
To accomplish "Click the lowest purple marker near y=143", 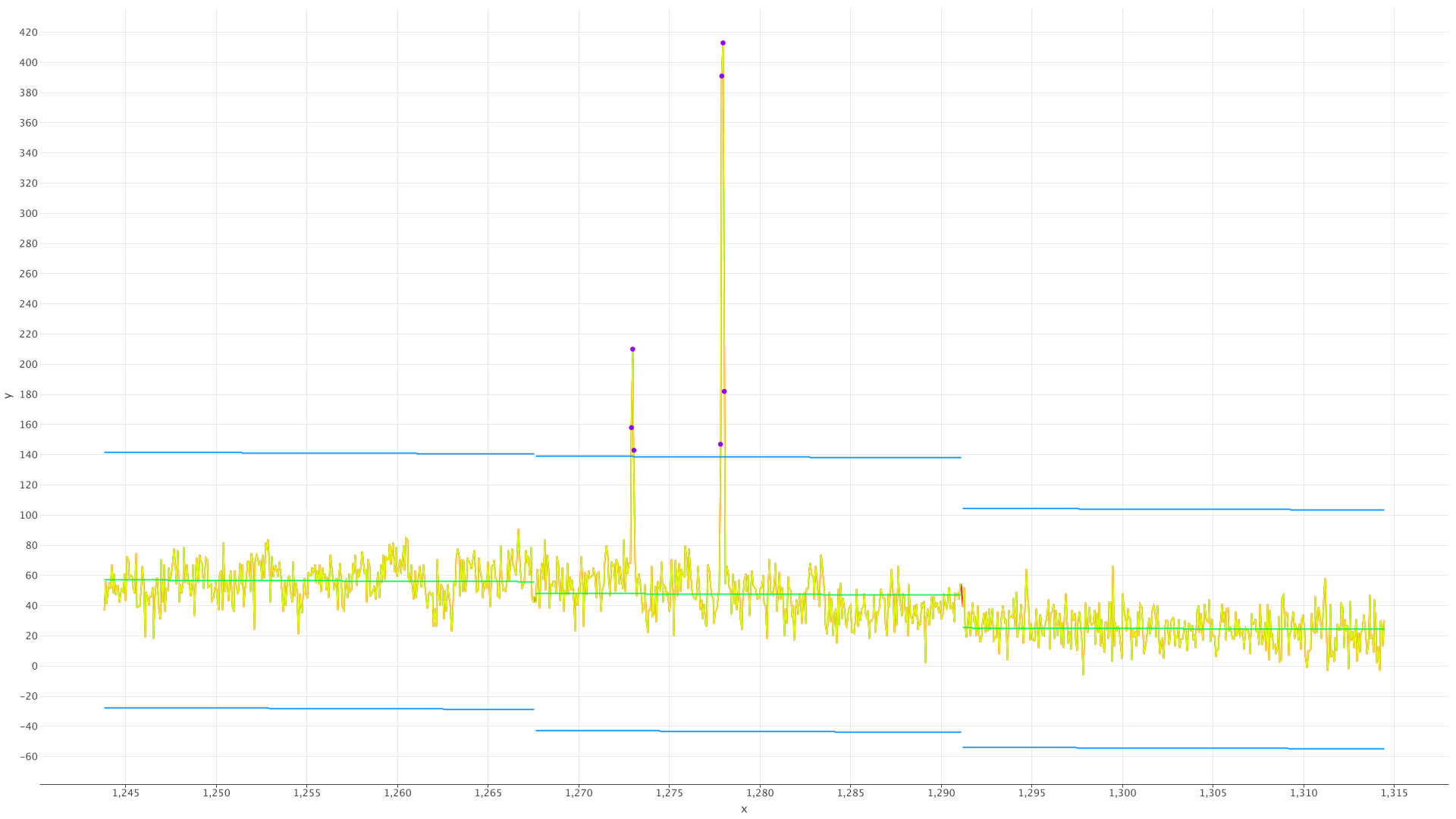I will [x=634, y=450].
